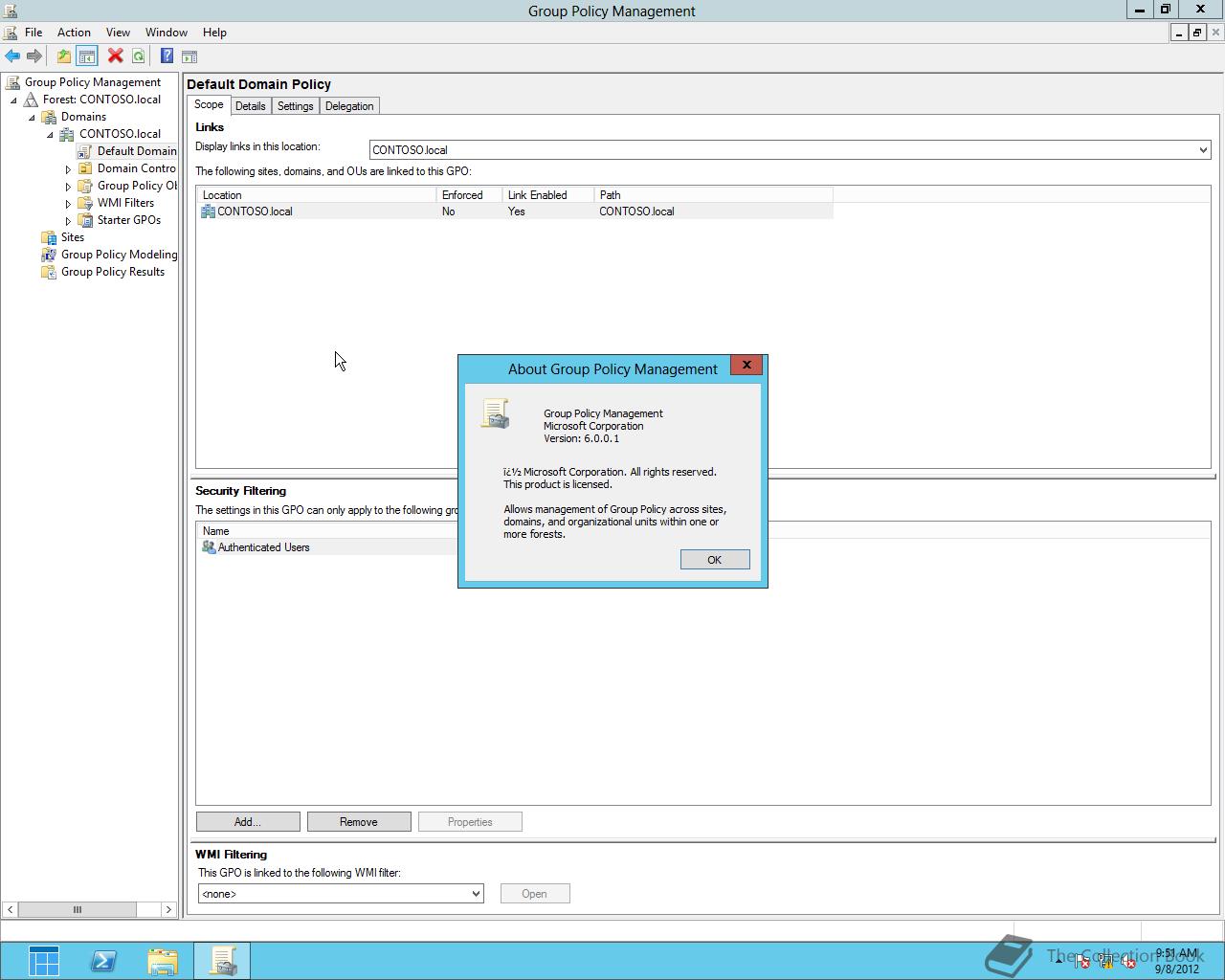Expand the WMI Filters node

click(x=68, y=204)
